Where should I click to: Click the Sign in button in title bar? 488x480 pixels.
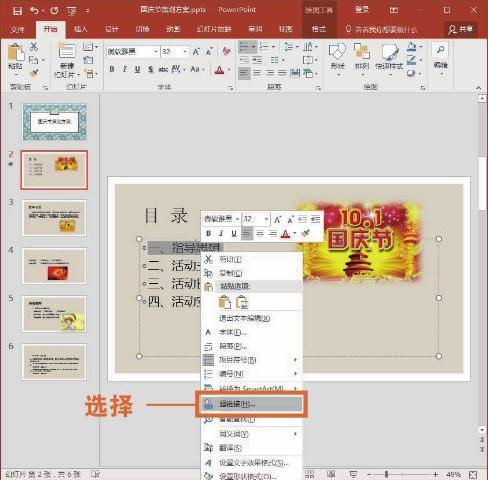pyautogui.click(x=362, y=10)
